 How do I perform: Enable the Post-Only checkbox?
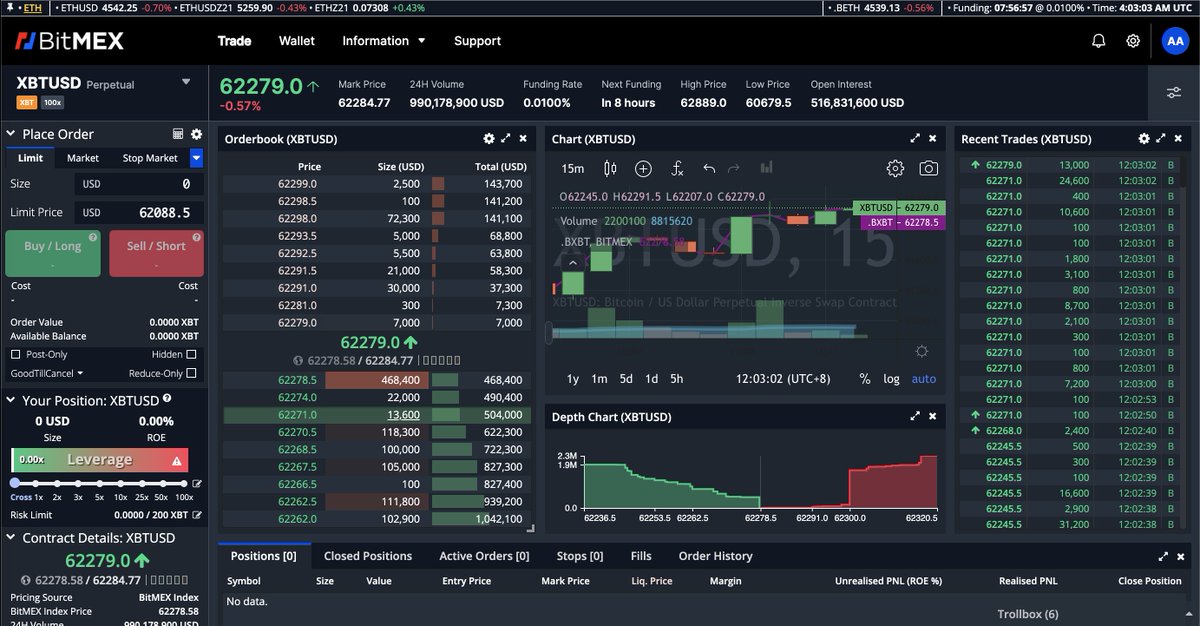point(15,354)
